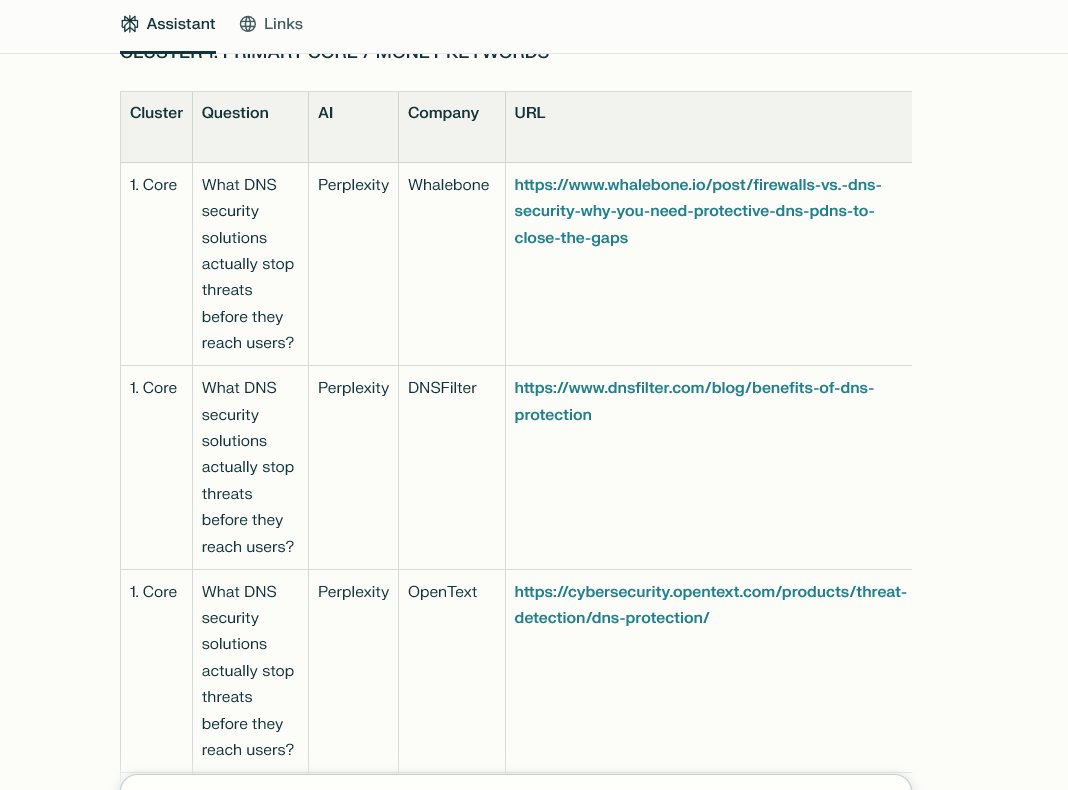Click the Company column header
The image size is (1068, 790).
(443, 113)
